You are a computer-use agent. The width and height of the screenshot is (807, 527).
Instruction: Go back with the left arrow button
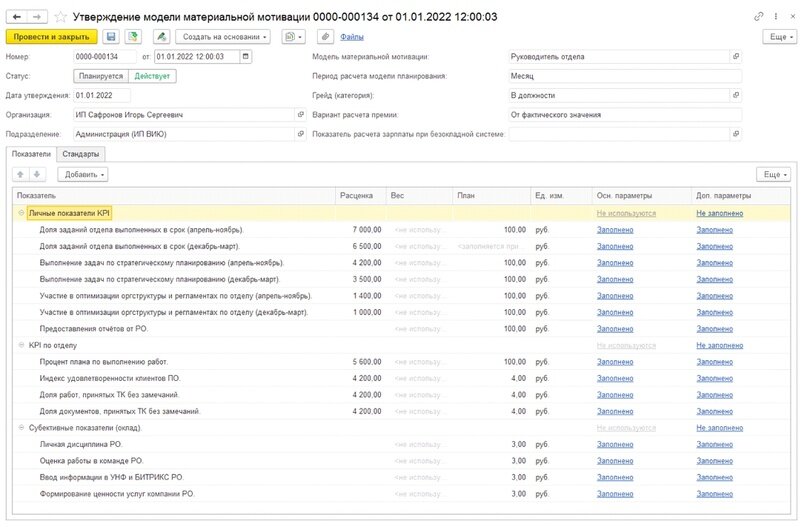(x=16, y=17)
